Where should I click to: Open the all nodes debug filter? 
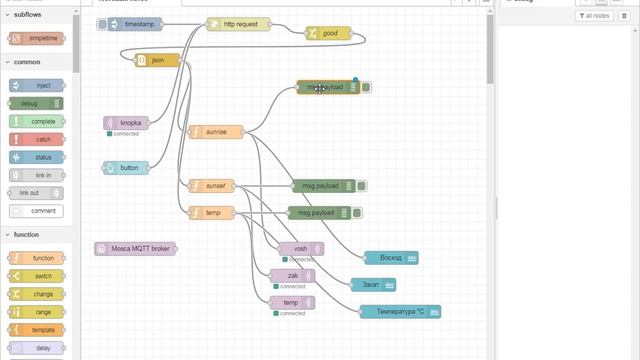click(594, 16)
